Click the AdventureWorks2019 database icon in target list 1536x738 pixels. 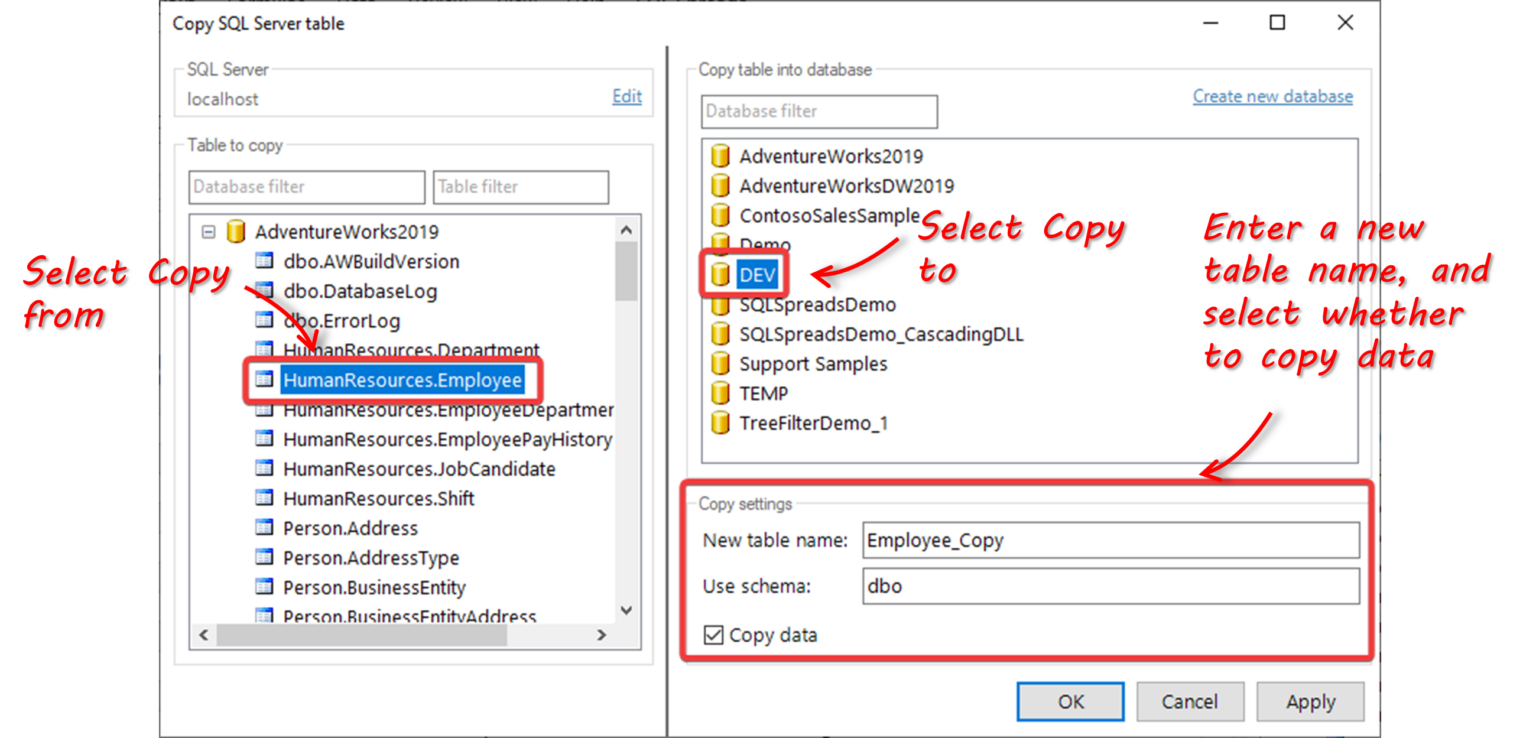(720, 156)
